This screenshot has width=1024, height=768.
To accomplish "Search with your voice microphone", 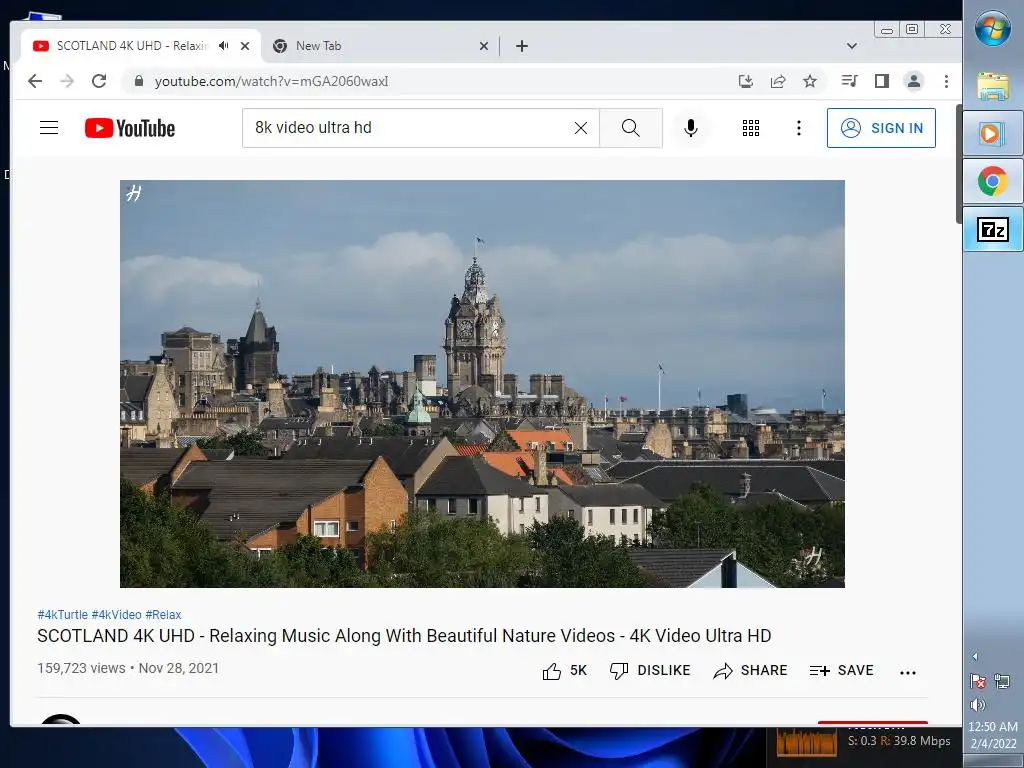I will pos(691,127).
